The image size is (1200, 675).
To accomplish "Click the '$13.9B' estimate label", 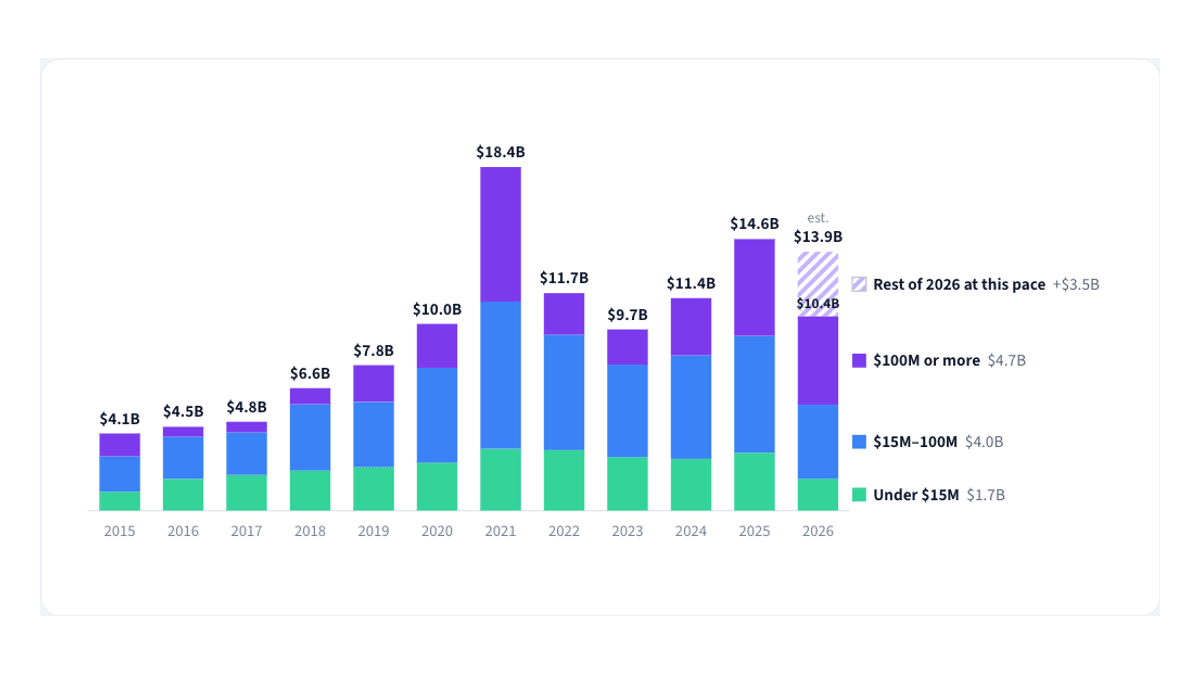I will (x=818, y=237).
